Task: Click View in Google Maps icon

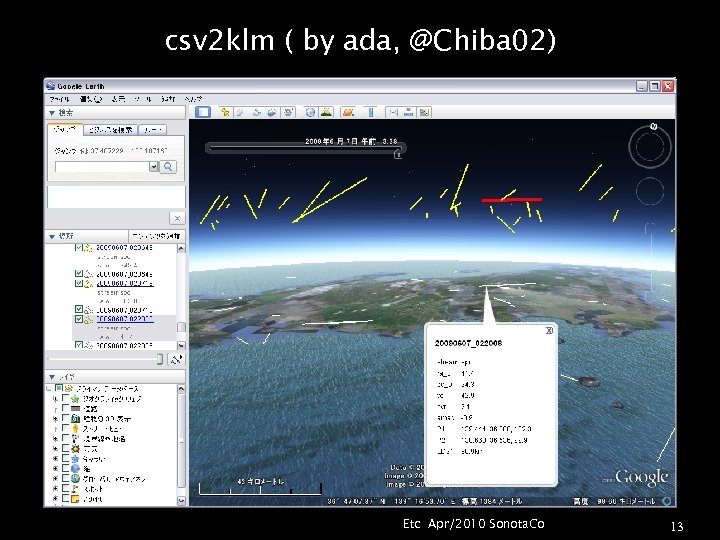Action: coord(424,112)
